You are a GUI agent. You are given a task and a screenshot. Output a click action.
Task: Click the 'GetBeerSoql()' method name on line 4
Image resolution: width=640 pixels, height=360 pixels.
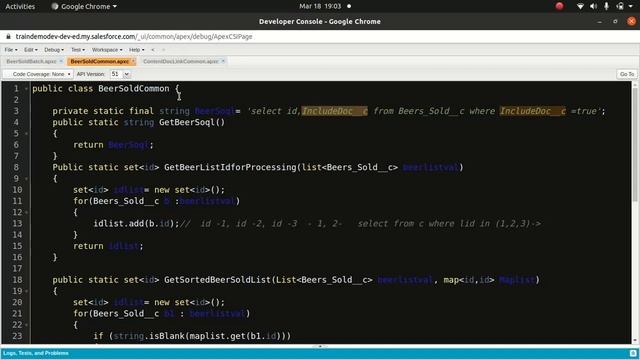(x=192, y=122)
